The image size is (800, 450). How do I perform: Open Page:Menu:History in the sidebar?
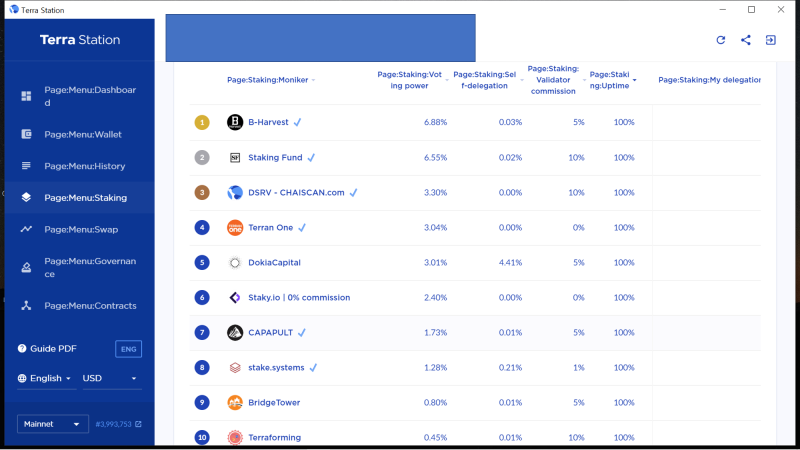pos(80,166)
